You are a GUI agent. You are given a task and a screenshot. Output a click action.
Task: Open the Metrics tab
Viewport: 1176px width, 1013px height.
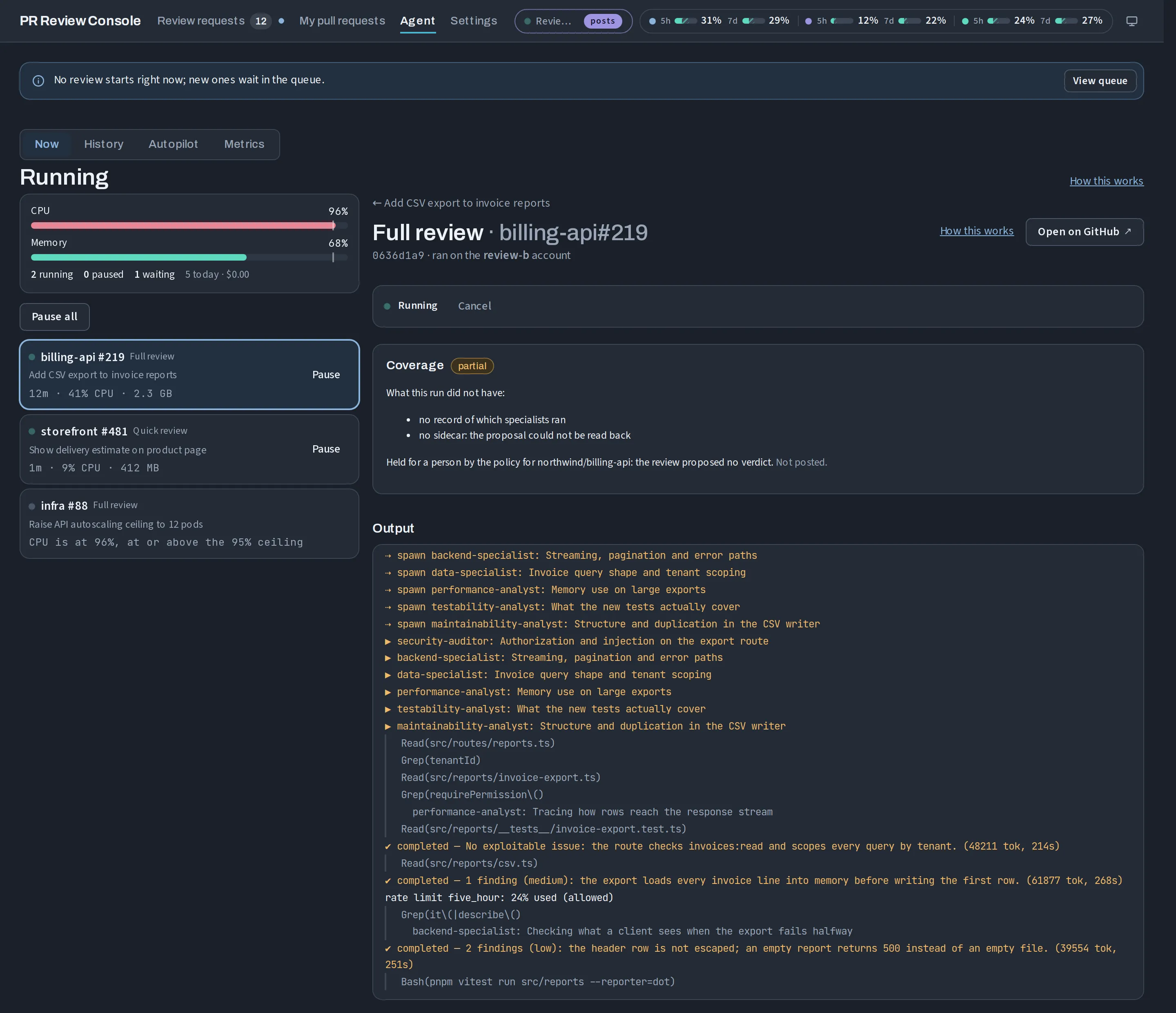coord(244,144)
